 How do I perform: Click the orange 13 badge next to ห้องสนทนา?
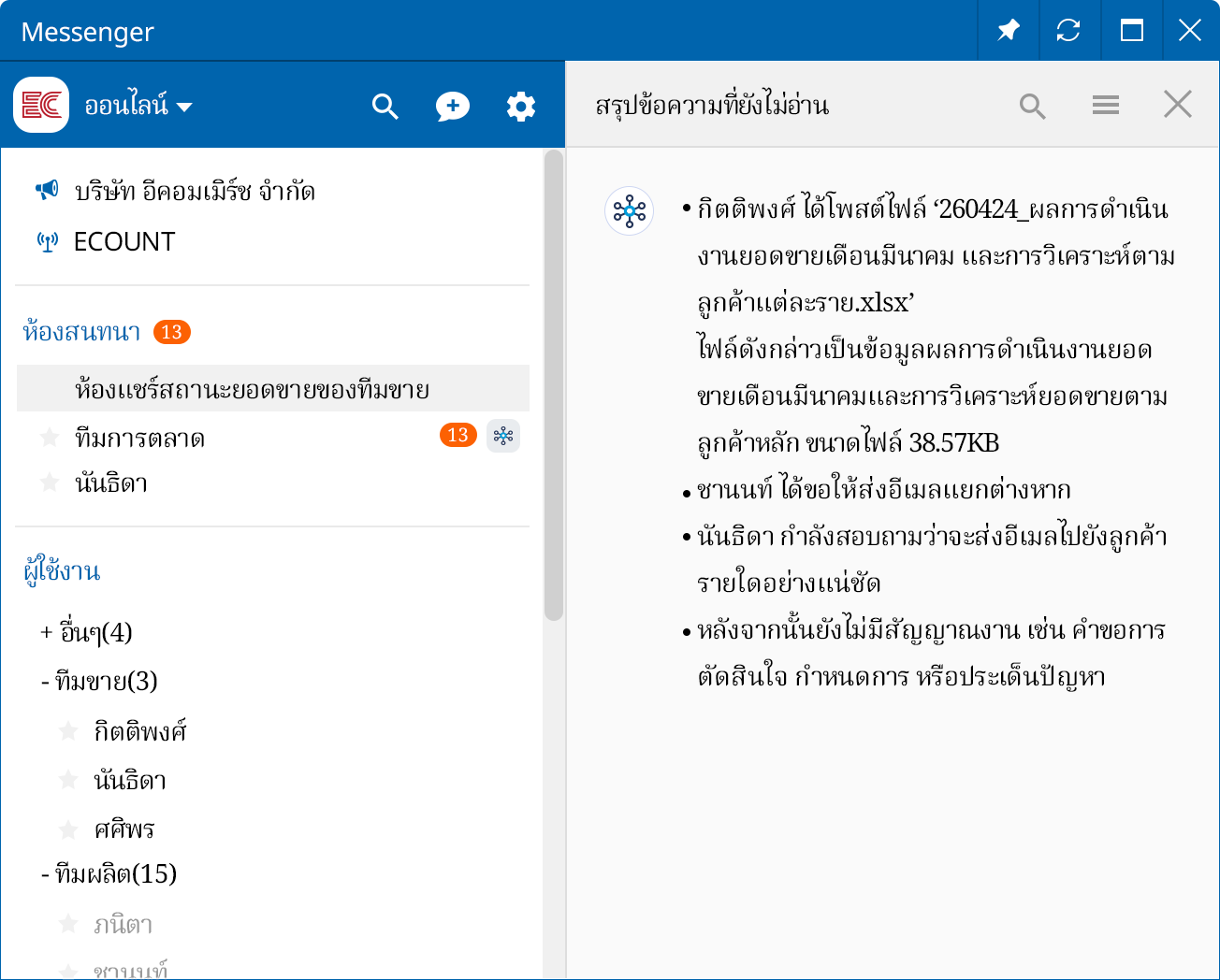(171, 332)
